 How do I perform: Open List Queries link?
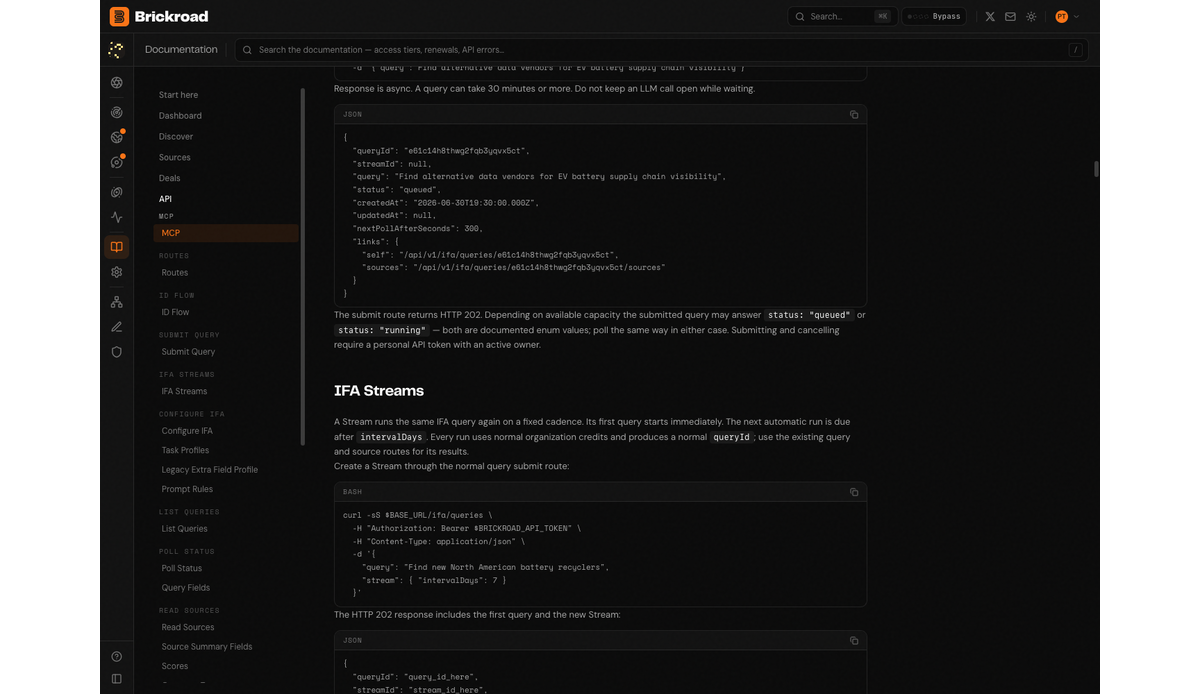[184, 529]
